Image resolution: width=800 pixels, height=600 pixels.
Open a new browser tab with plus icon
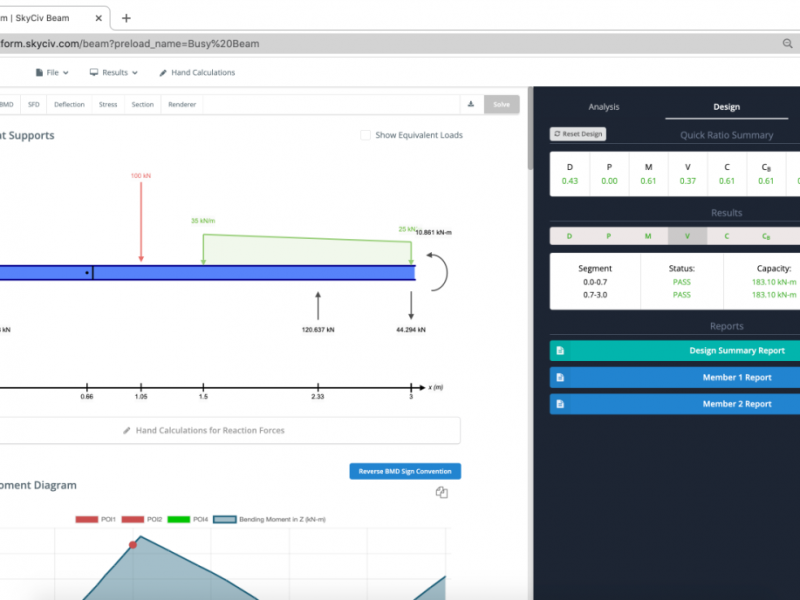pyautogui.click(x=126, y=18)
